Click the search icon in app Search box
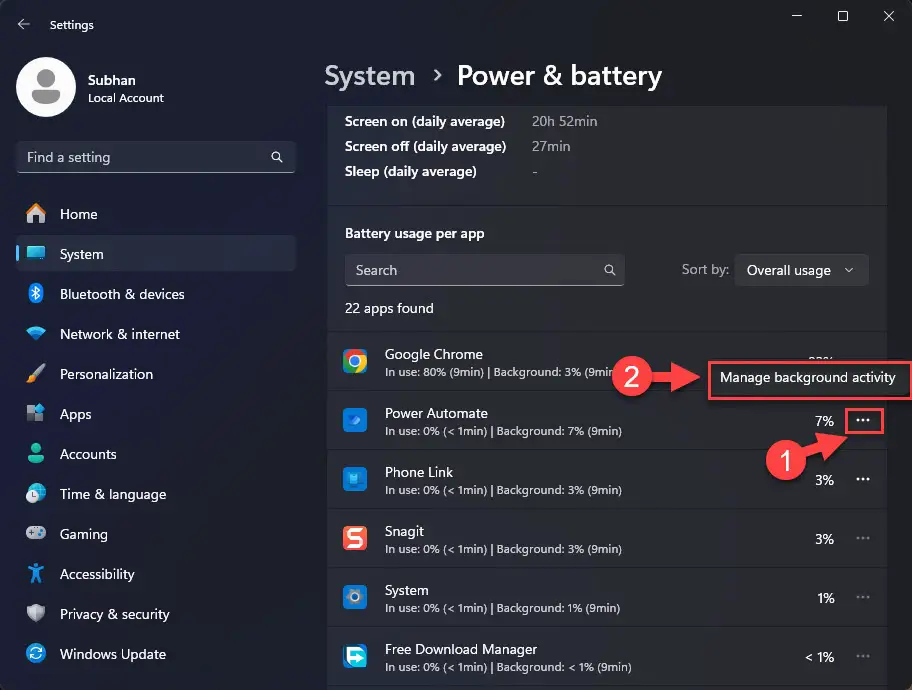The image size is (912, 690). tap(610, 270)
